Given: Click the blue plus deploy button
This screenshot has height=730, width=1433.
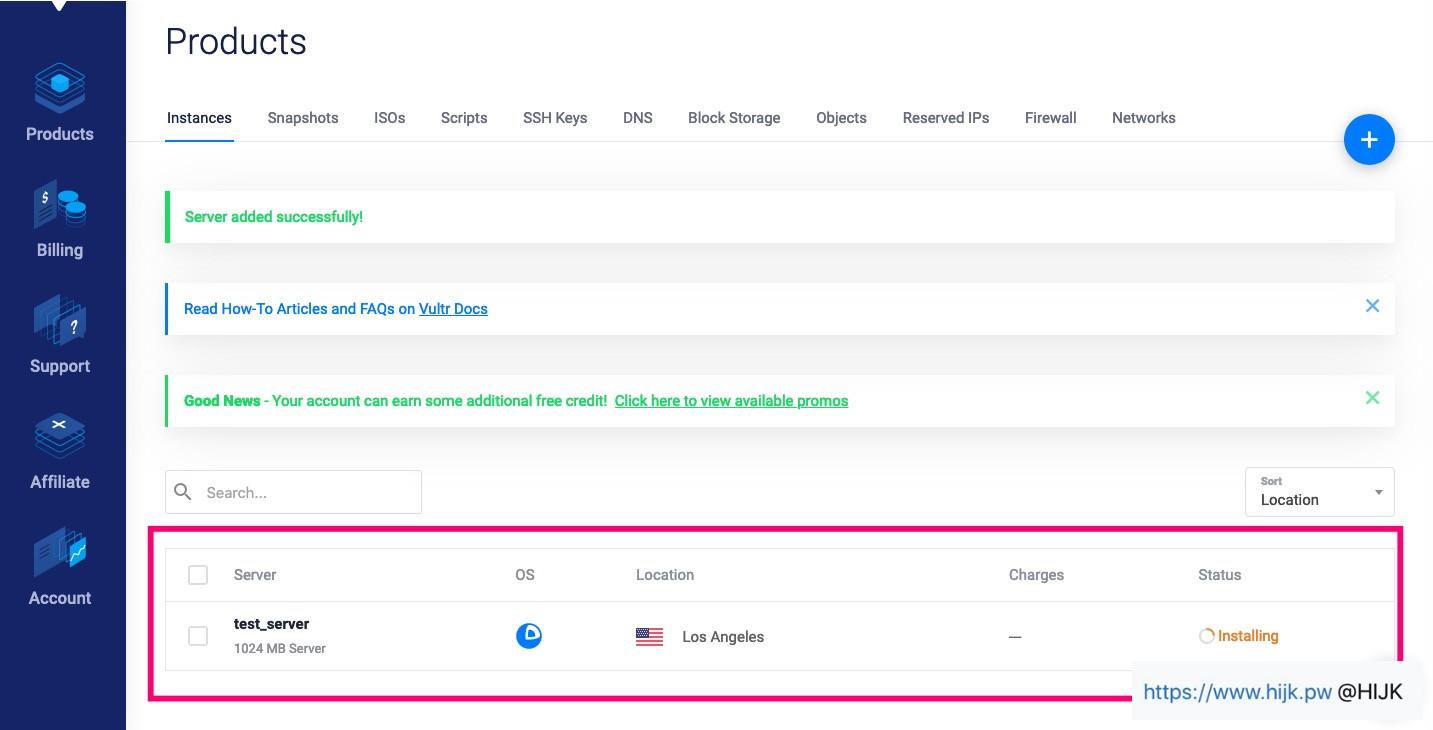Looking at the screenshot, I should pos(1369,140).
